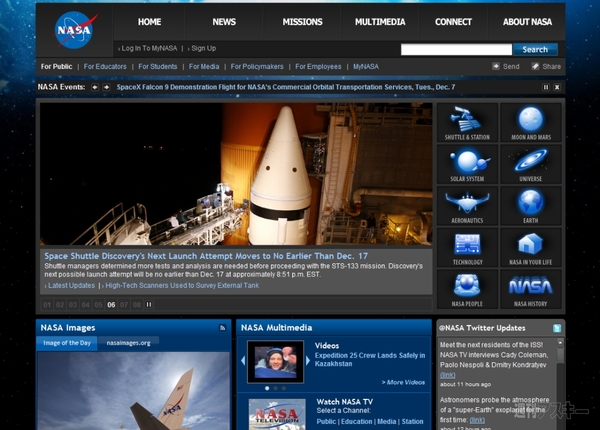
Task: Open the NASA in Your Life house icon
Action: [531, 248]
